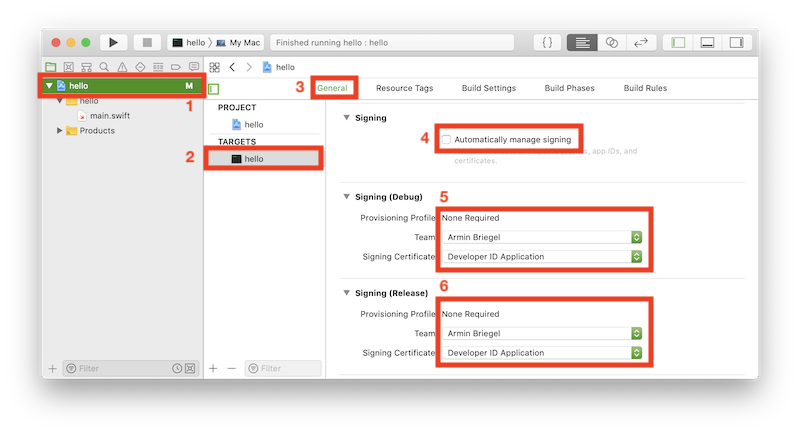This screenshot has width=800, height=434.
Task: Hide the project and targets list
Action: [214, 89]
